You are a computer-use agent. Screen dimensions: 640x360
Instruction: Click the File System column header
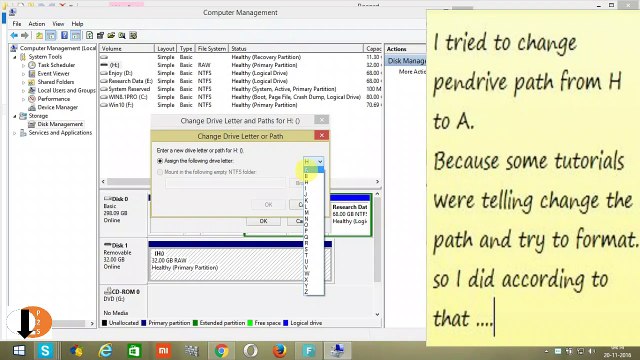212,49
